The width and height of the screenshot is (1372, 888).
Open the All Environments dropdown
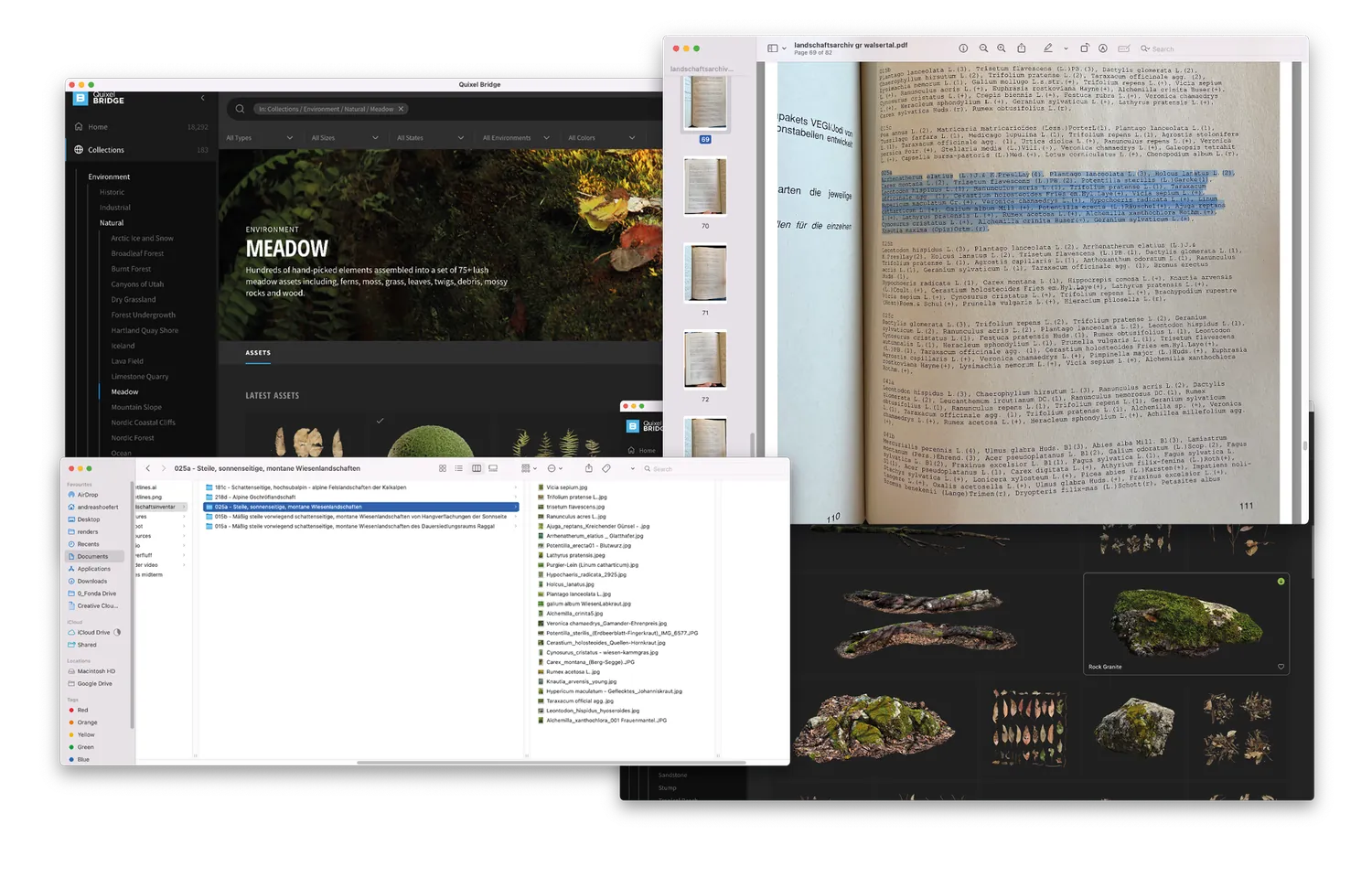[x=517, y=138]
